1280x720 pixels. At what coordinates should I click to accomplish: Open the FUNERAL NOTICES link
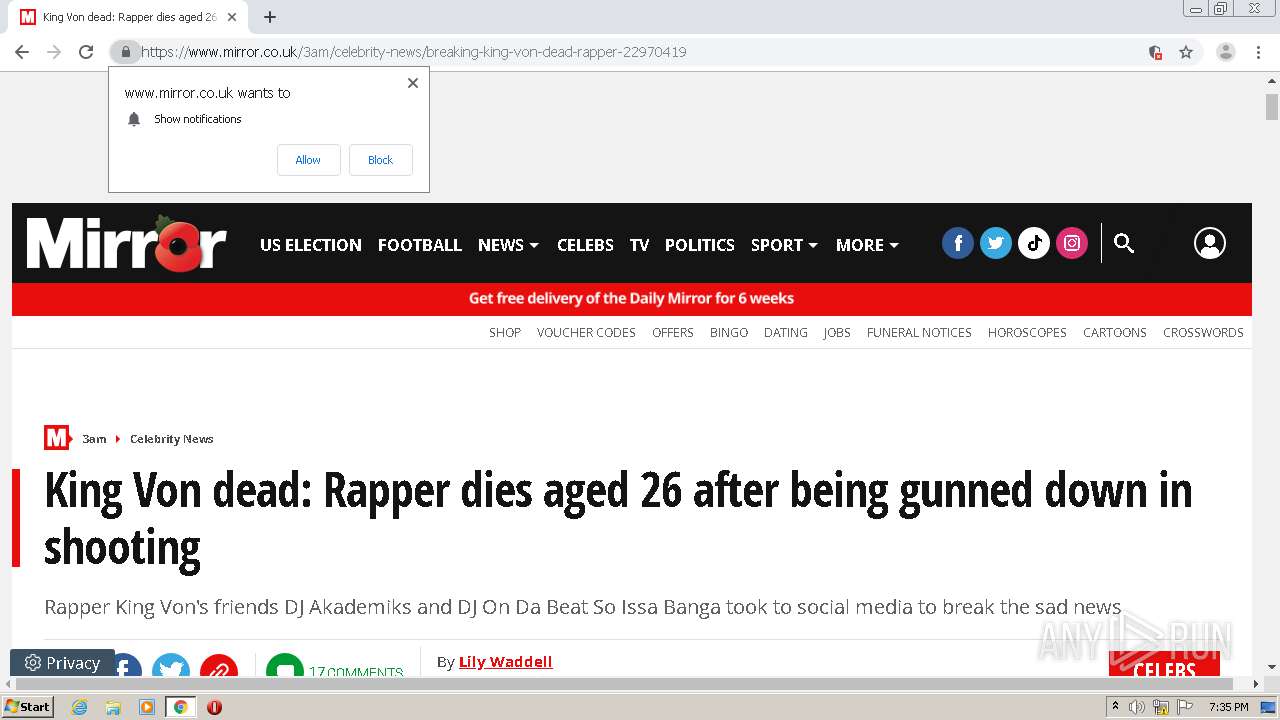click(x=919, y=333)
